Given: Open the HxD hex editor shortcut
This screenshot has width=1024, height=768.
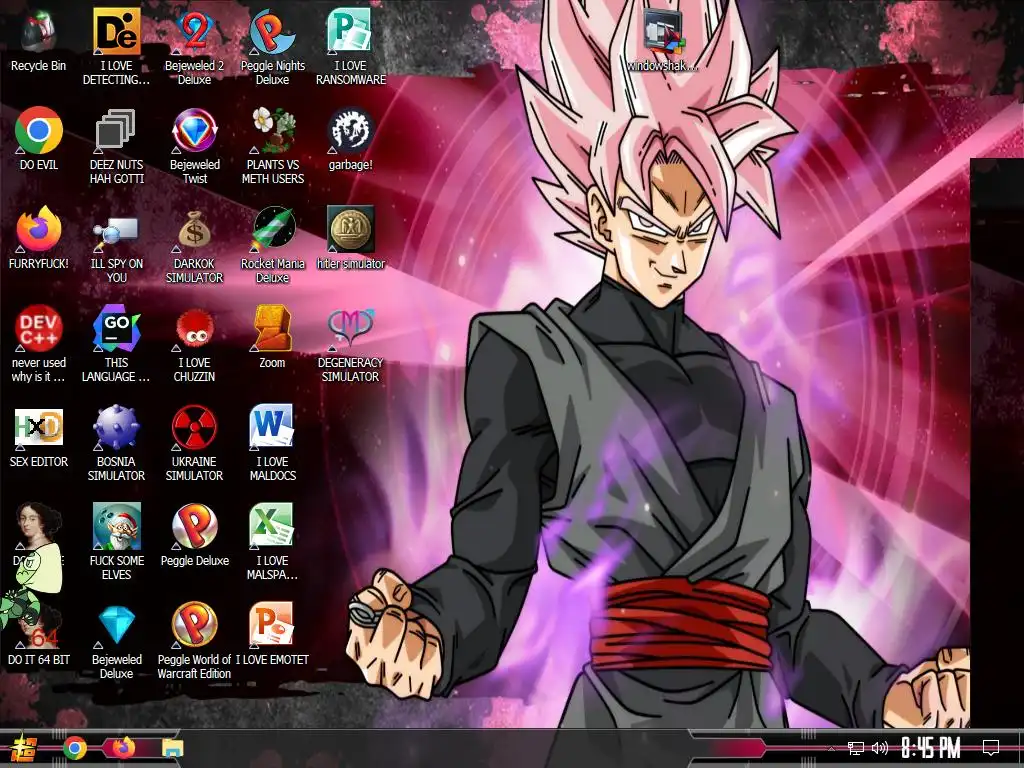Looking at the screenshot, I should pos(39,428).
